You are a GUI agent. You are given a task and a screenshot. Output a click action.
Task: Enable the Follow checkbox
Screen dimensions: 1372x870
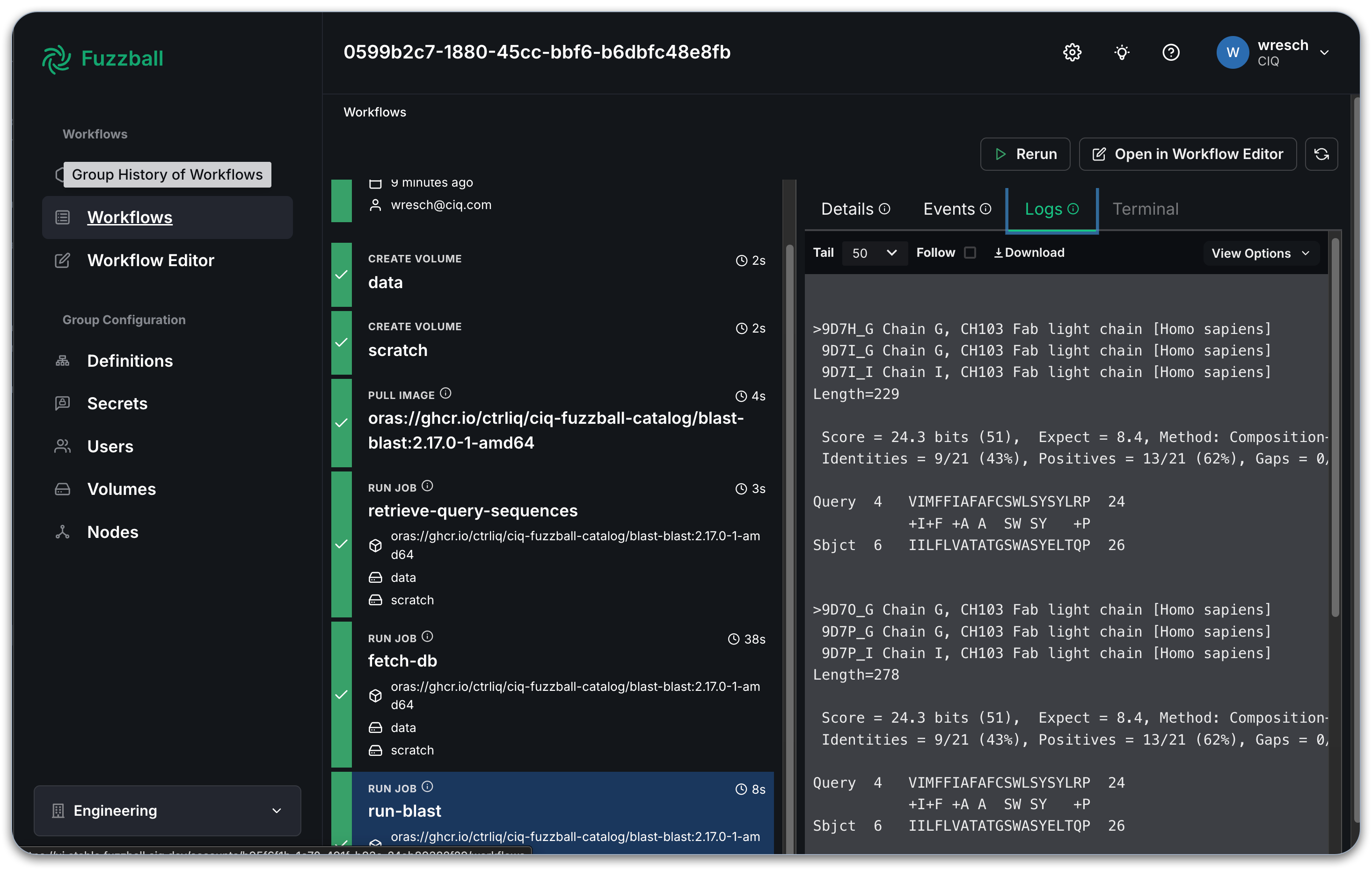(970, 253)
